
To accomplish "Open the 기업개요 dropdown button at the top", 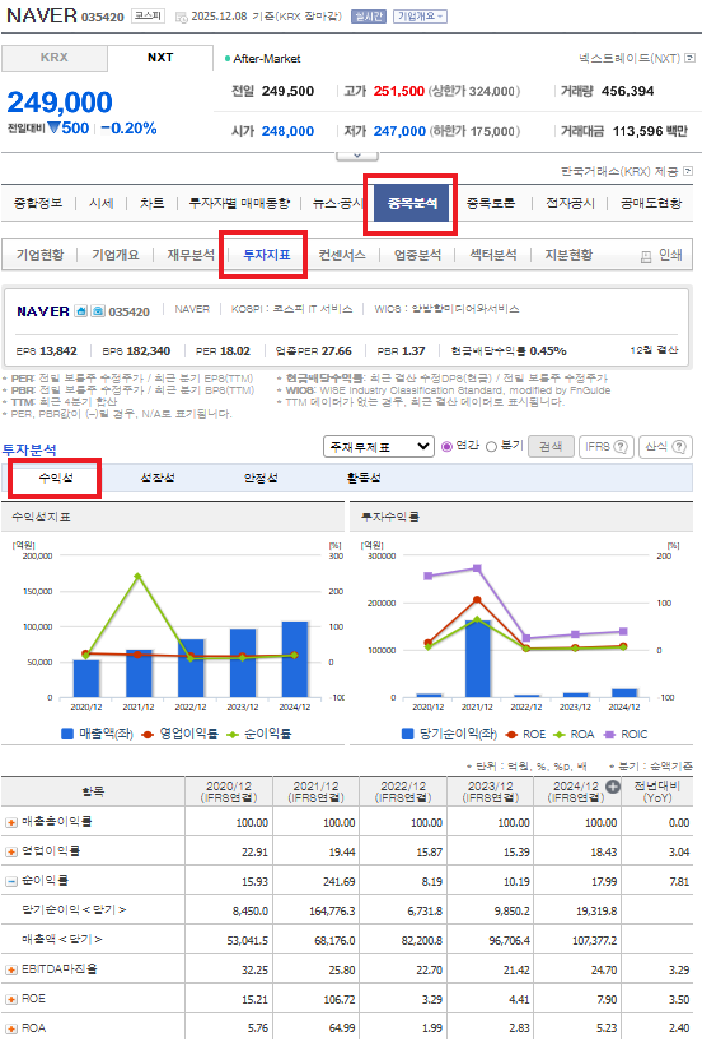I will click(x=420, y=16).
